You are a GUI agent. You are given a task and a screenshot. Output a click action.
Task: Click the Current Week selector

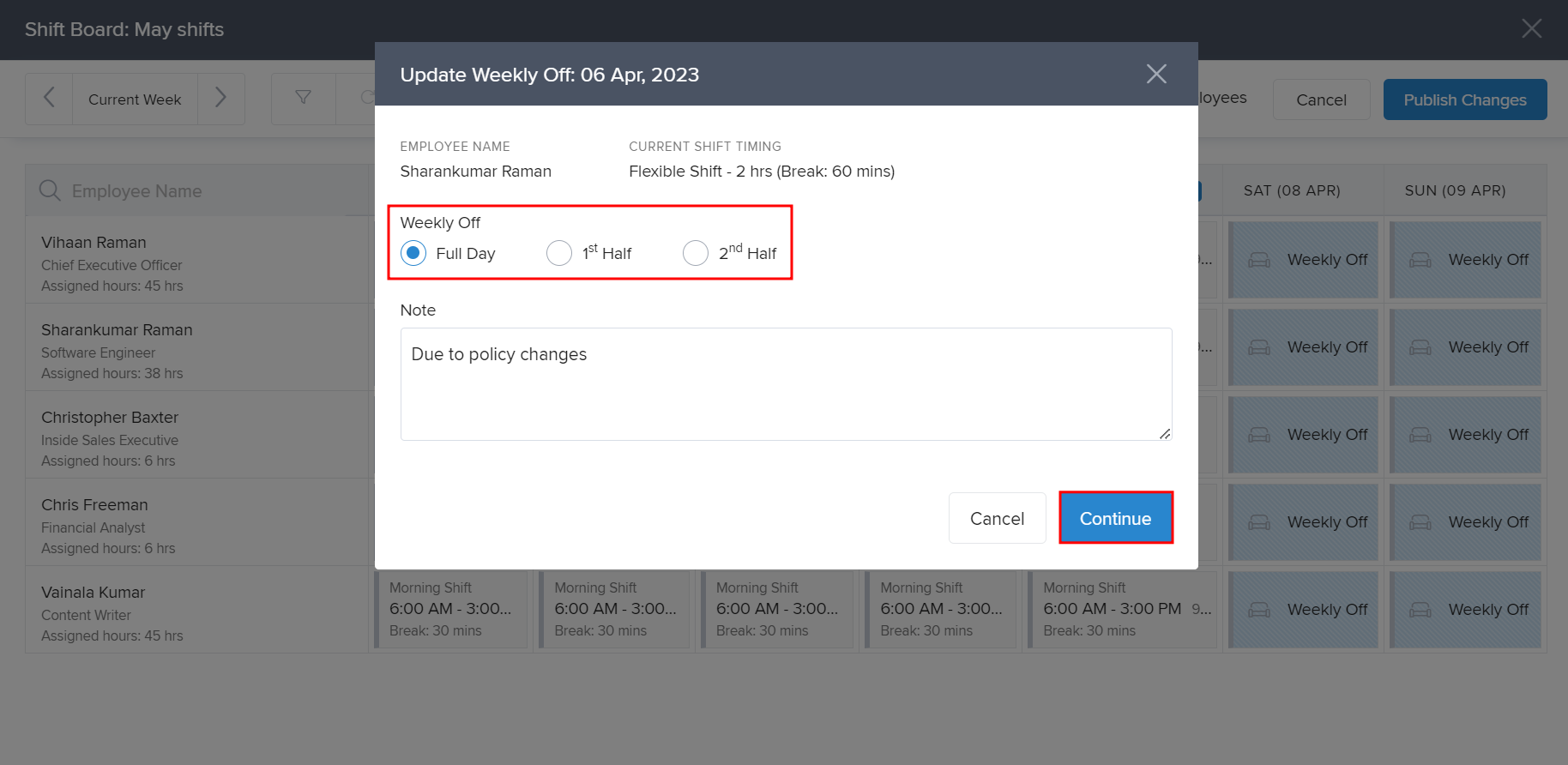[135, 99]
